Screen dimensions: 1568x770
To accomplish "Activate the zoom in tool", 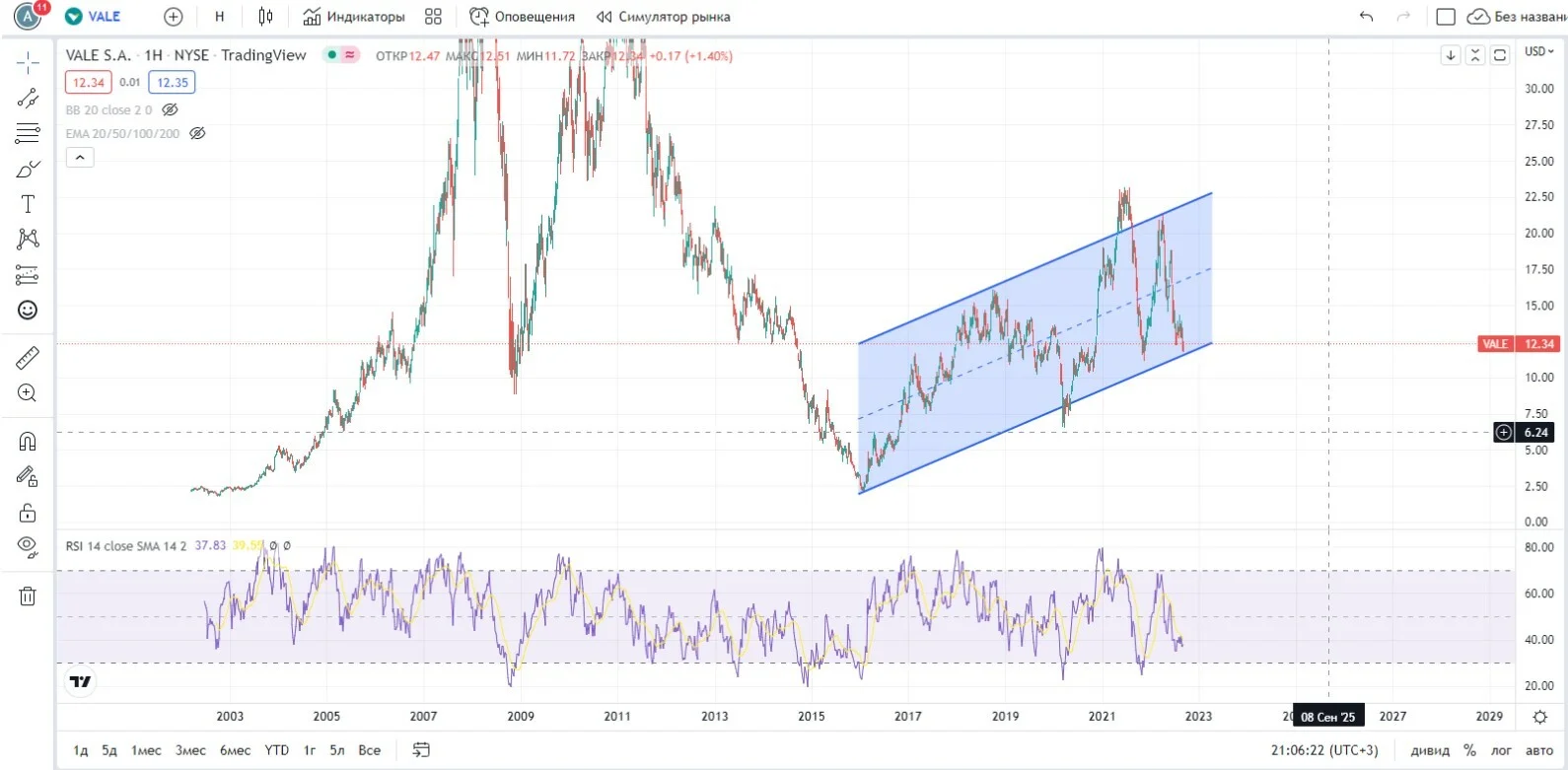I will (x=28, y=393).
